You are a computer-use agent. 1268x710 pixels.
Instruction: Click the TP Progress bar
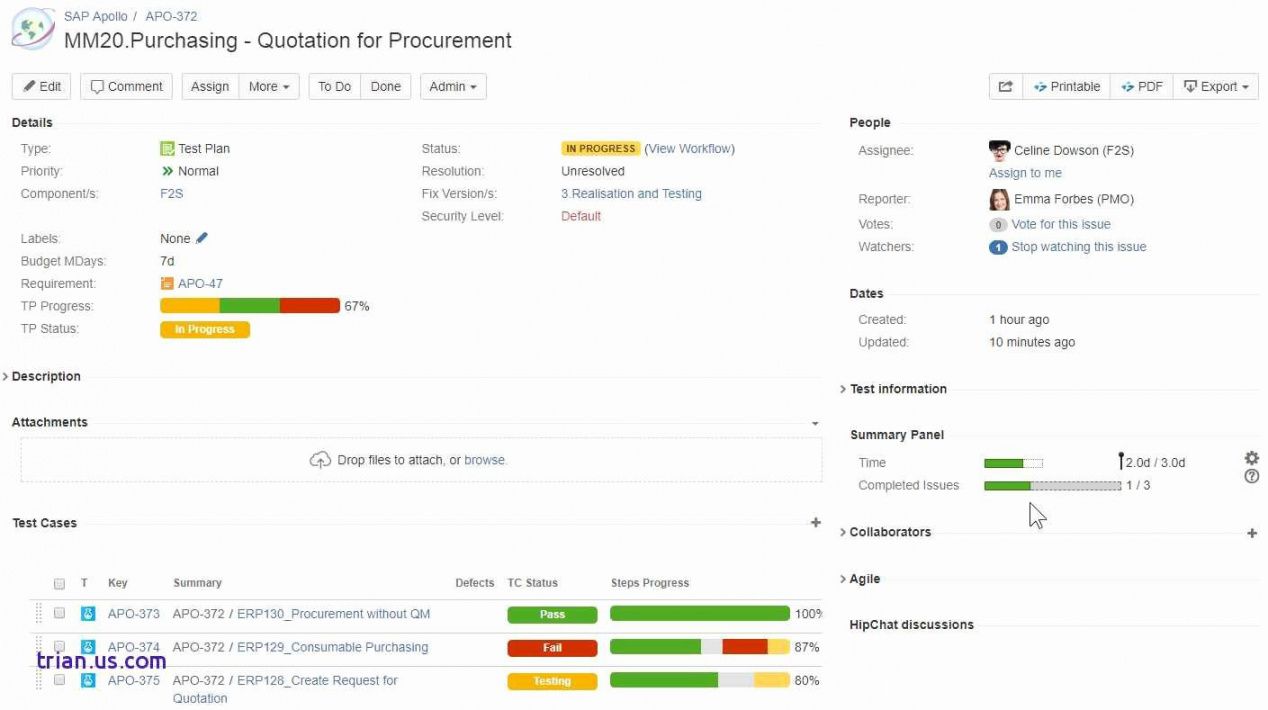(250, 306)
